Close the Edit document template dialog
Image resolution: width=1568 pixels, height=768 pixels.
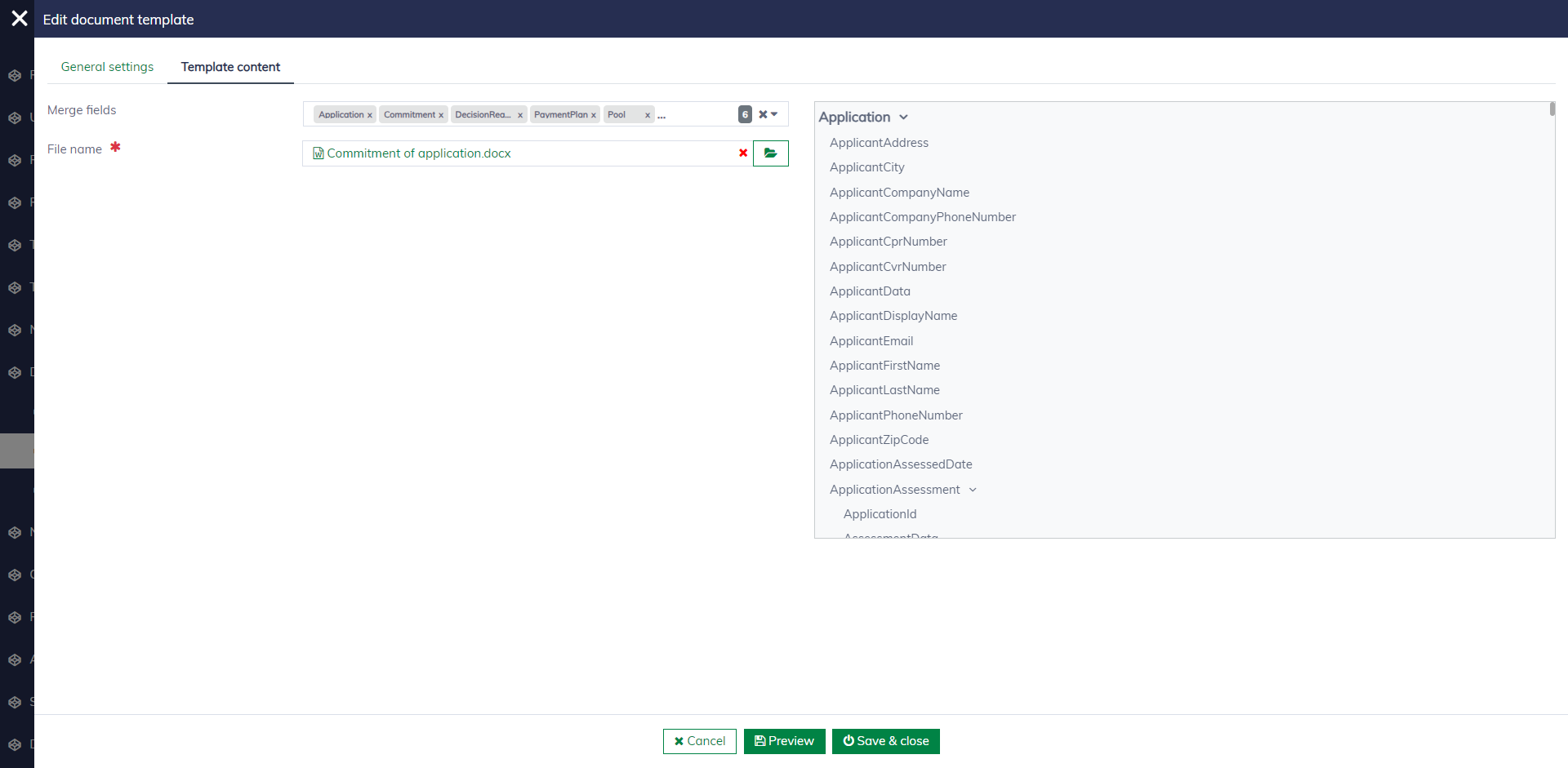pyautogui.click(x=20, y=19)
